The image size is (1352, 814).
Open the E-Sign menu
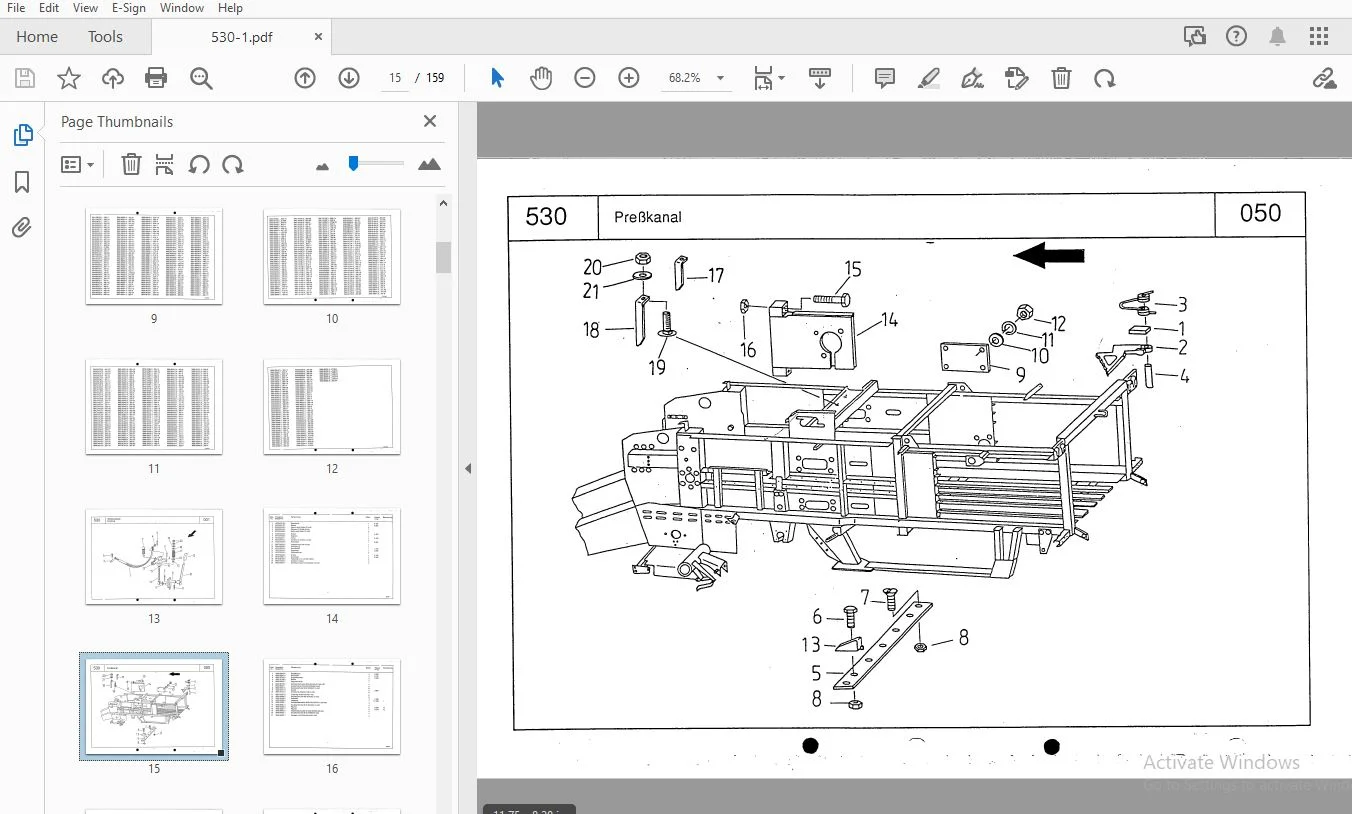128,8
